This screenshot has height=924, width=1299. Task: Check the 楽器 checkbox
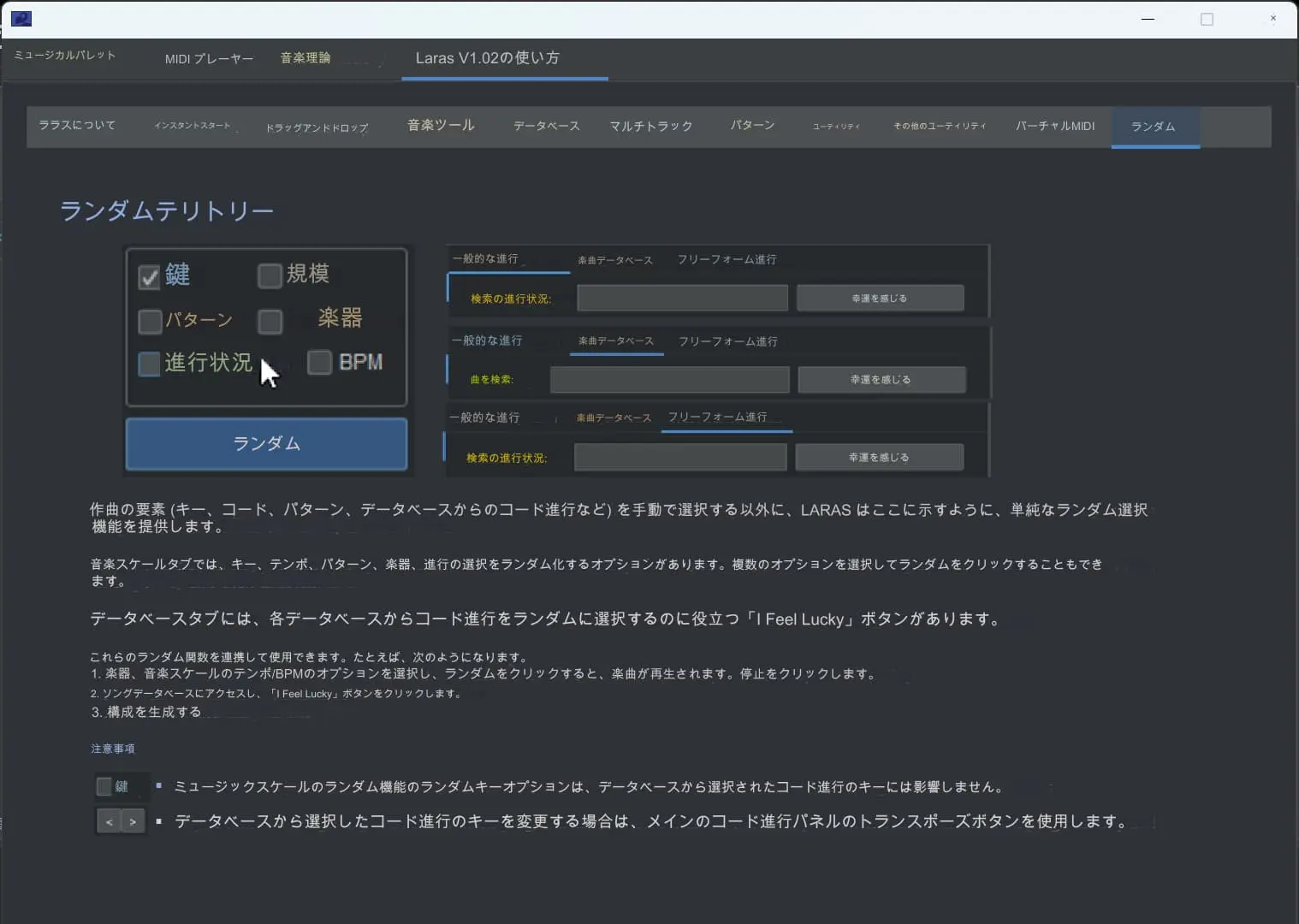coord(270,322)
